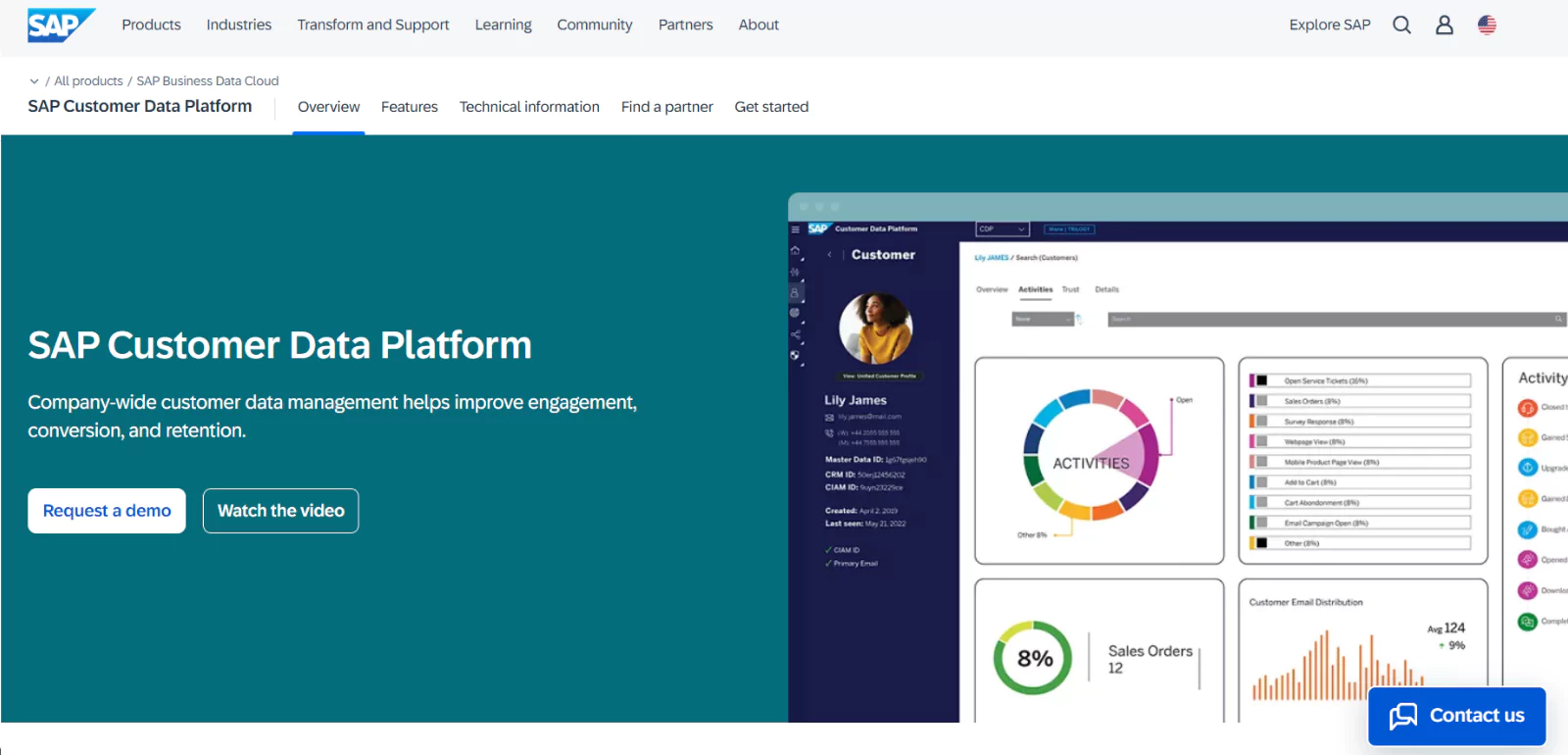Open the Community menu
The image size is (1568, 755).
(x=595, y=25)
